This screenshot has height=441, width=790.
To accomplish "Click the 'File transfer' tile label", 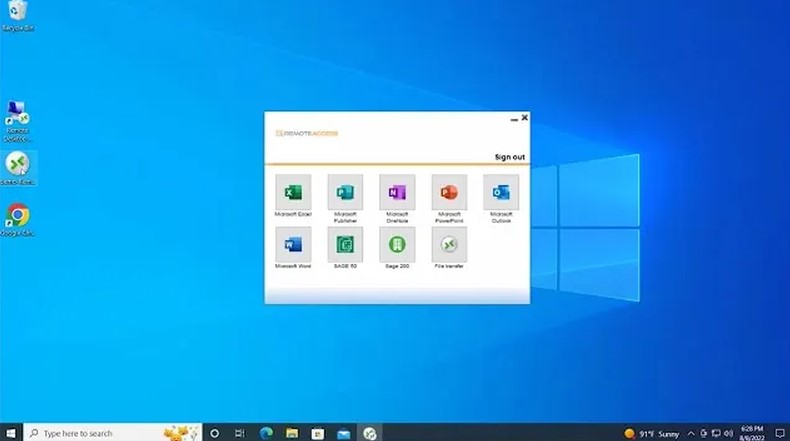I will click(x=449, y=266).
